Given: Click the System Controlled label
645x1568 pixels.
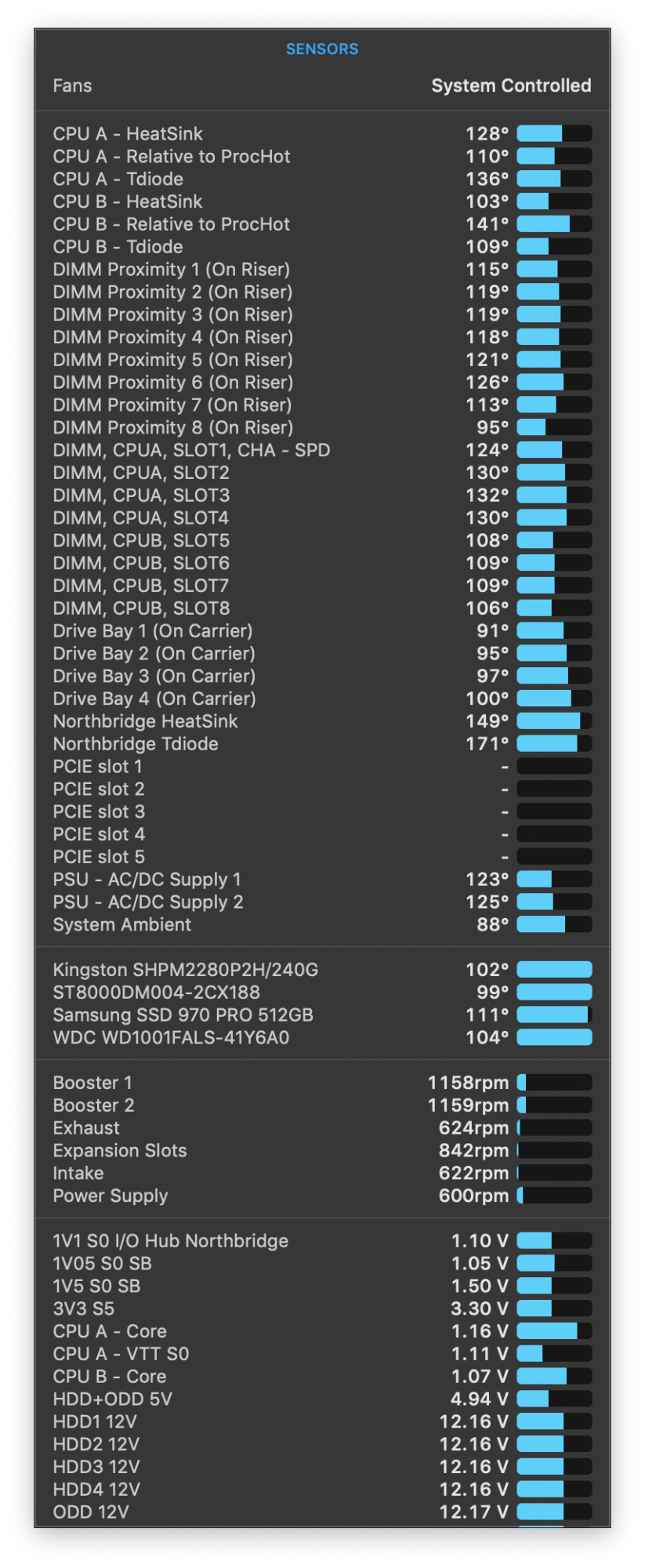Looking at the screenshot, I should pyautogui.click(x=511, y=85).
